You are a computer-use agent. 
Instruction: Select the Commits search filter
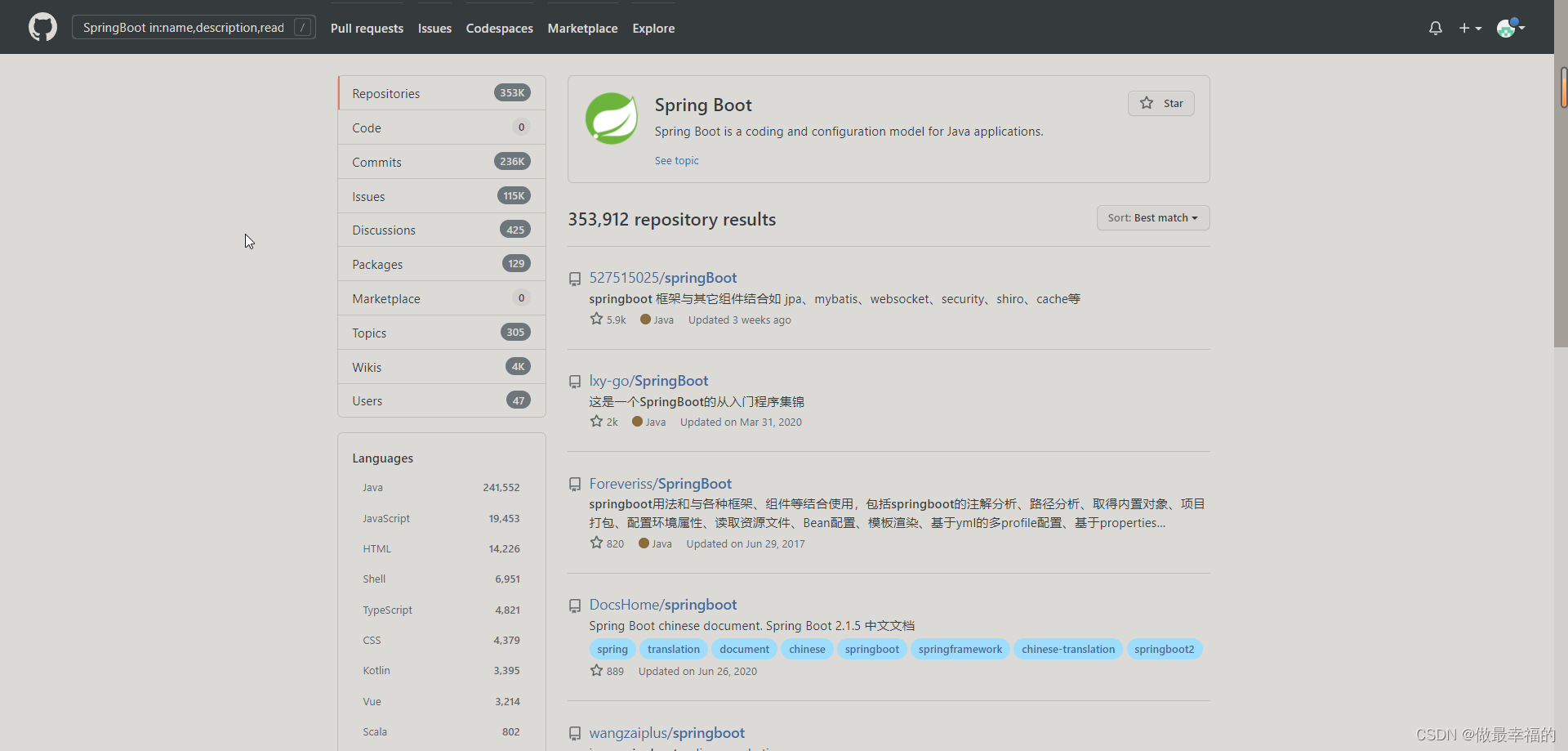pyautogui.click(x=442, y=162)
